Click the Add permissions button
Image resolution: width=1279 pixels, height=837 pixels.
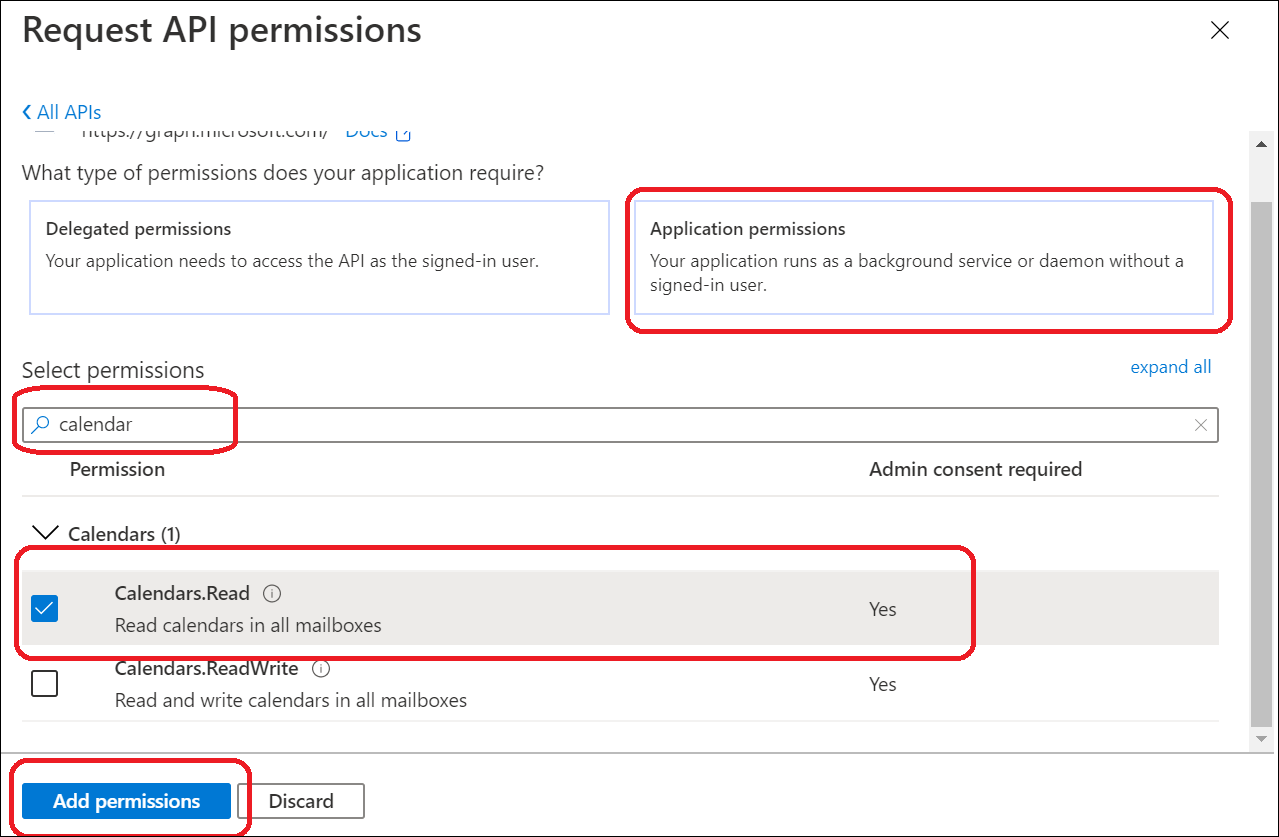tap(126, 801)
